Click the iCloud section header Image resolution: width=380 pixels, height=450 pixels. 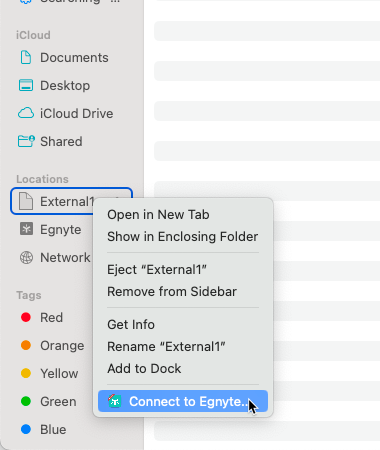click(33, 35)
